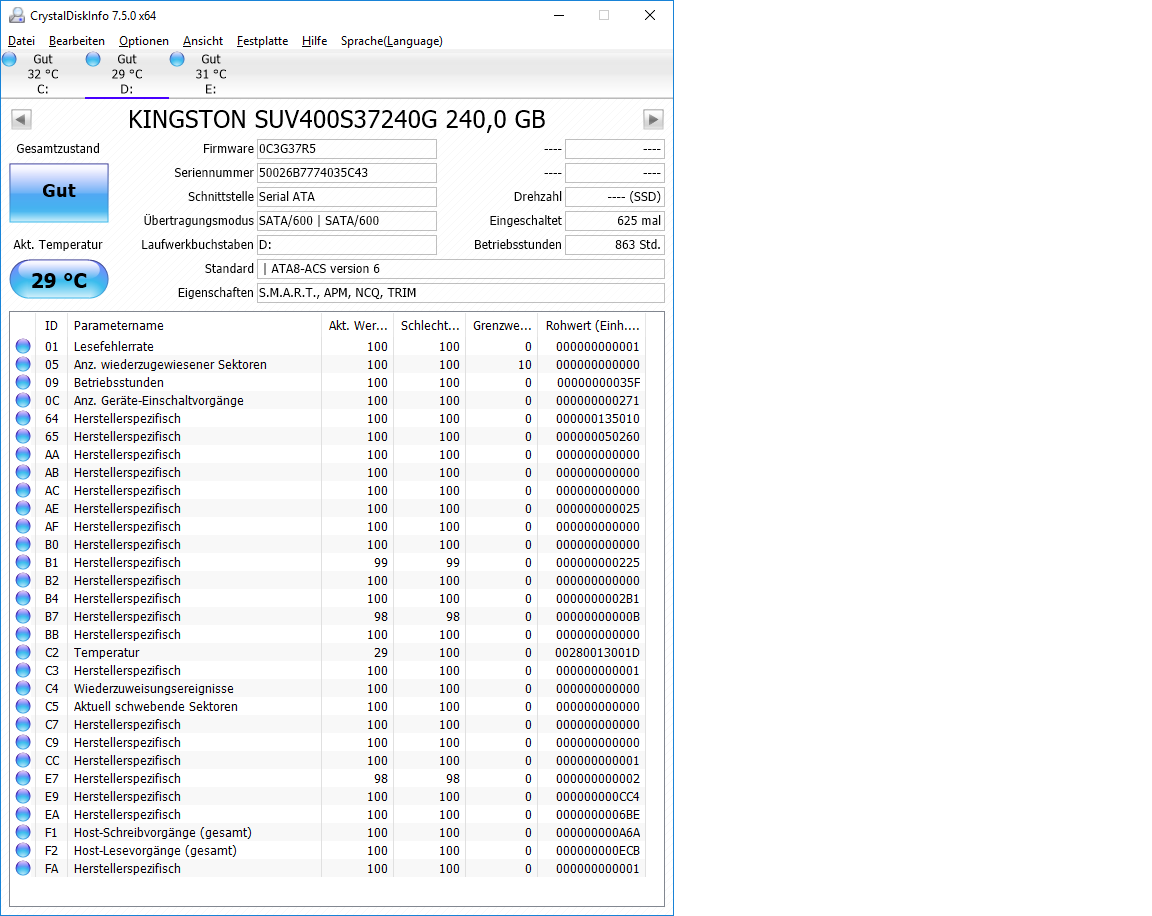Click status icon of row ID C5
Viewport: 1152px width, 916px height.
click(x=24, y=706)
